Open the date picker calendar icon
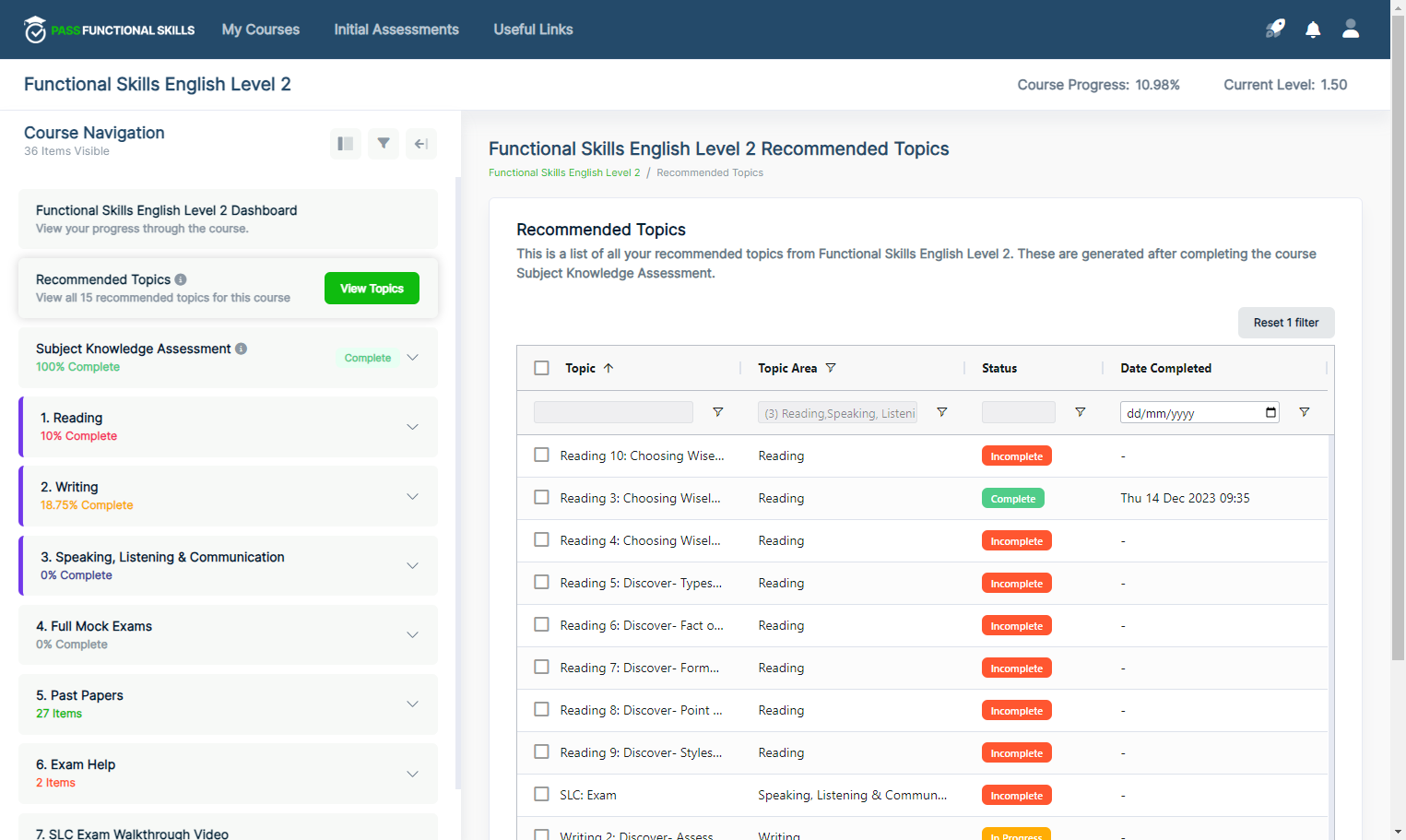Image resolution: width=1406 pixels, height=840 pixels. pyautogui.click(x=1271, y=412)
